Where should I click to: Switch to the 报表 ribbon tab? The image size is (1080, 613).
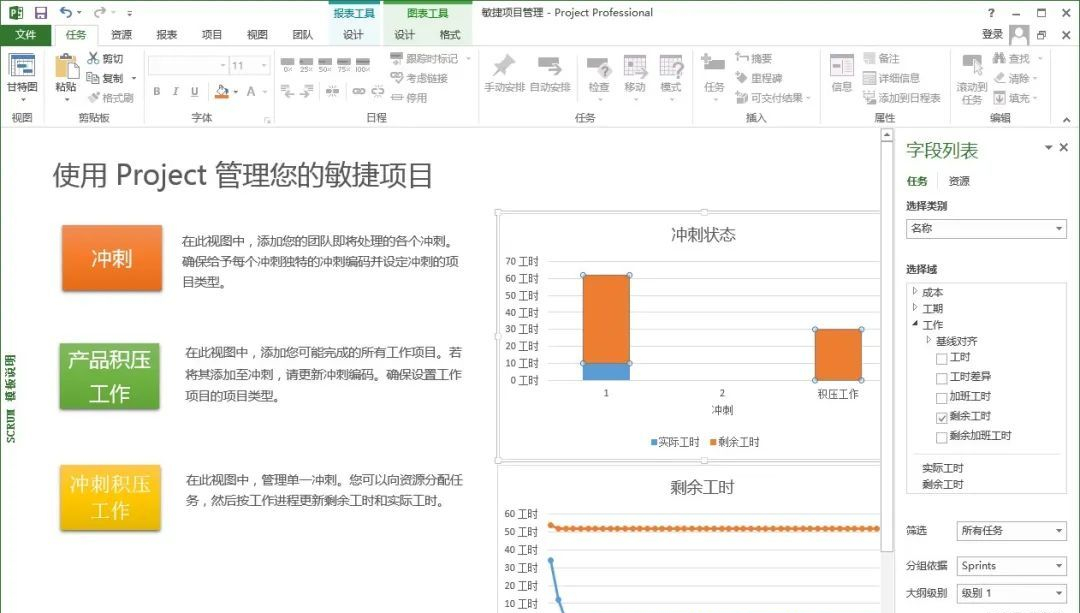pyautogui.click(x=167, y=34)
